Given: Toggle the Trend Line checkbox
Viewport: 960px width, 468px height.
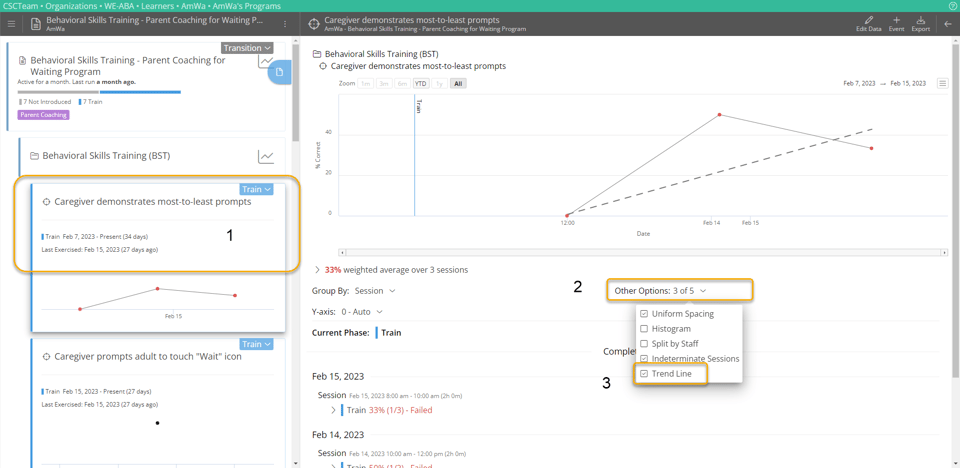Looking at the screenshot, I should pyautogui.click(x=644, y=374).
